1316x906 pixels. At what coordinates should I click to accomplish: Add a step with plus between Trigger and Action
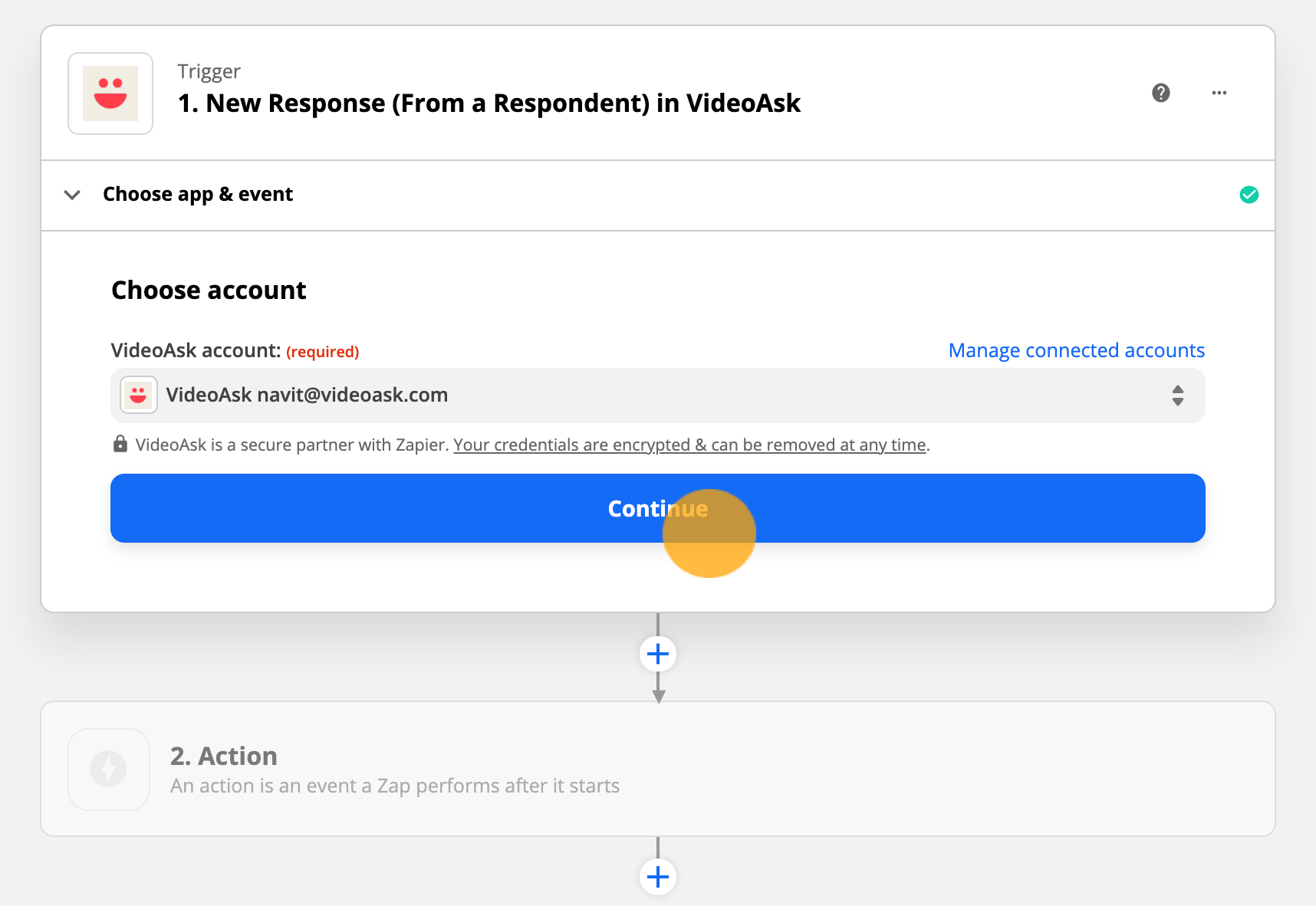pyautogui.click(x=658, y=654)
